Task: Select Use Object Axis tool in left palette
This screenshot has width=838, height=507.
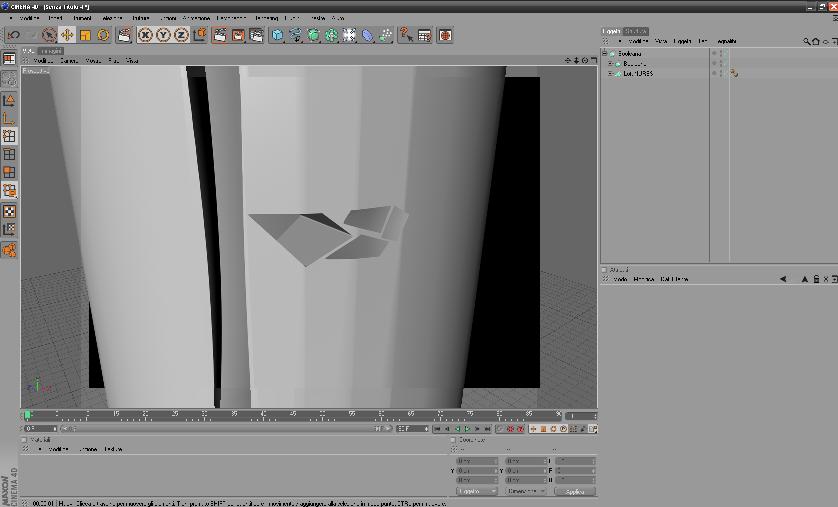Action: (9, 118)
